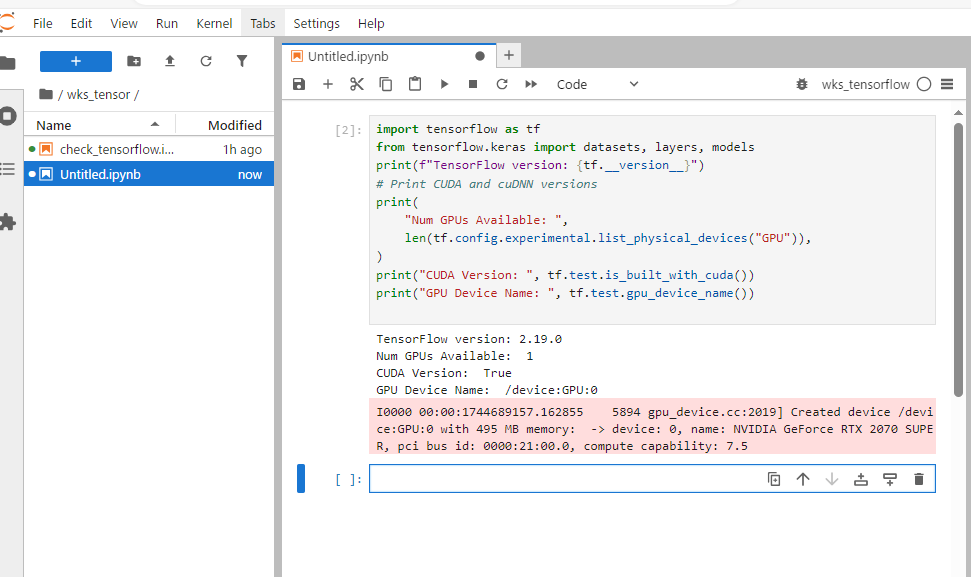This screenshot has height=577, width=971.
Task: Click the root folder icon in breadcrumb
Action: pos(46,94)
